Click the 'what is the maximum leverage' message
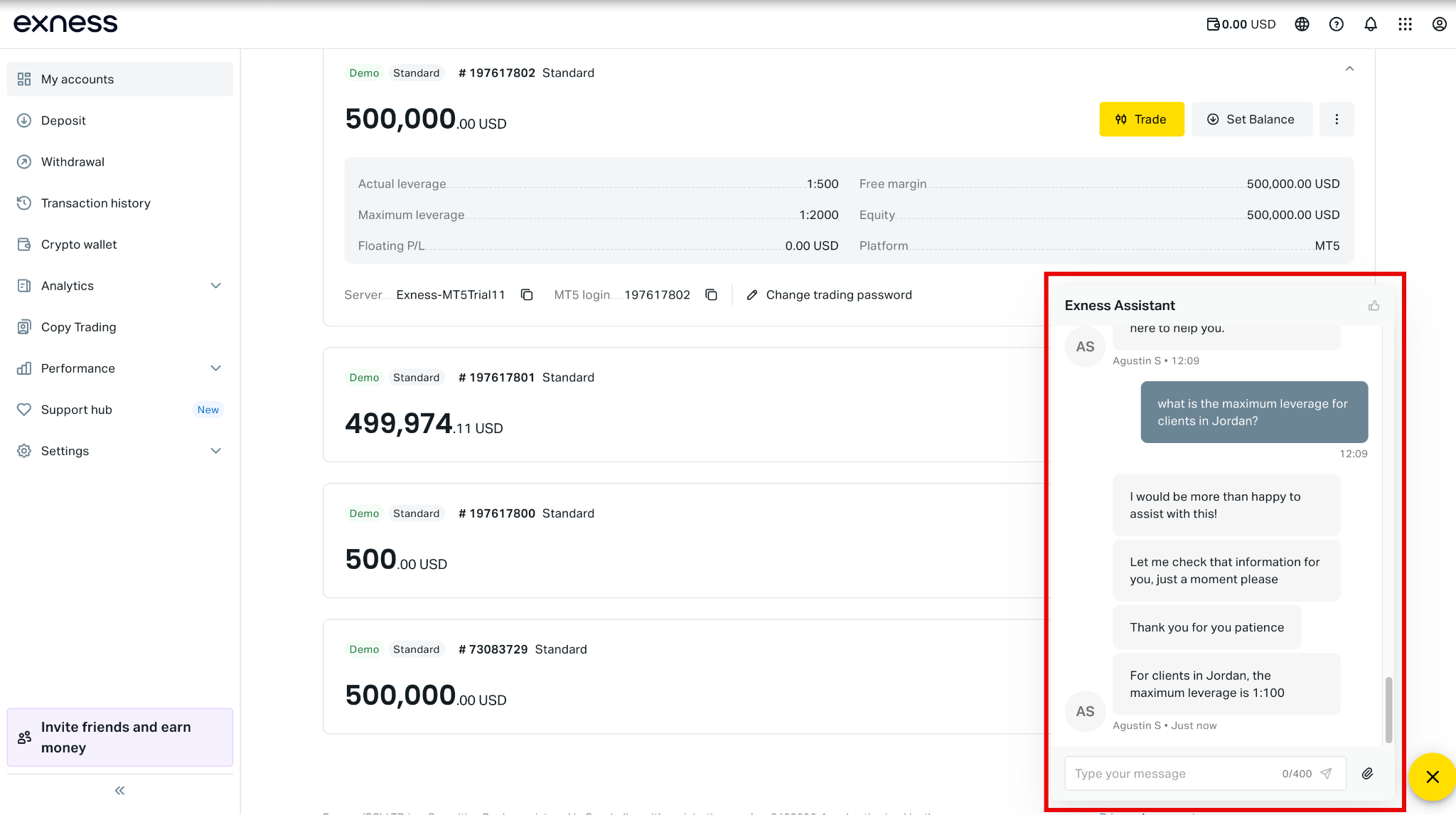The width and height of the screenshot is (1456, 815). (1254, 412)
